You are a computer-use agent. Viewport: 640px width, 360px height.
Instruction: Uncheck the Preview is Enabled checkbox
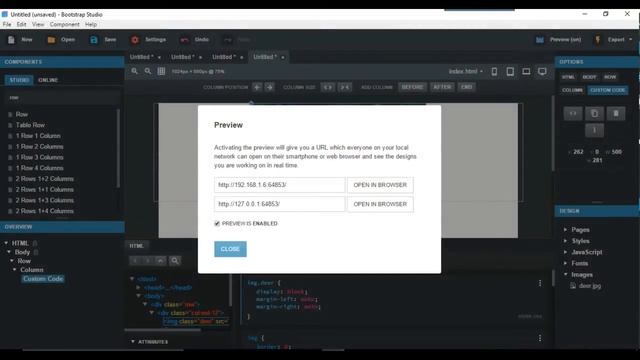coord(217,223)
